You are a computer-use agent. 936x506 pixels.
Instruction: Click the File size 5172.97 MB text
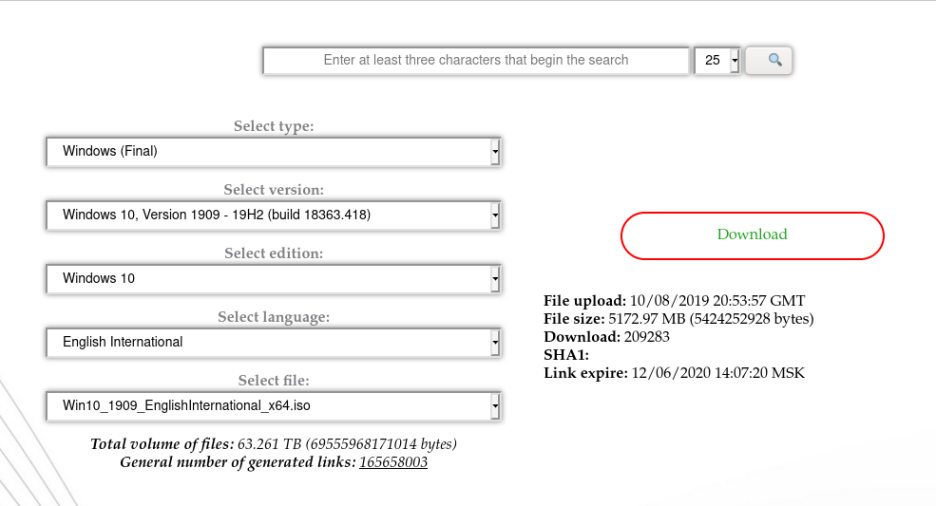(679, 319)
